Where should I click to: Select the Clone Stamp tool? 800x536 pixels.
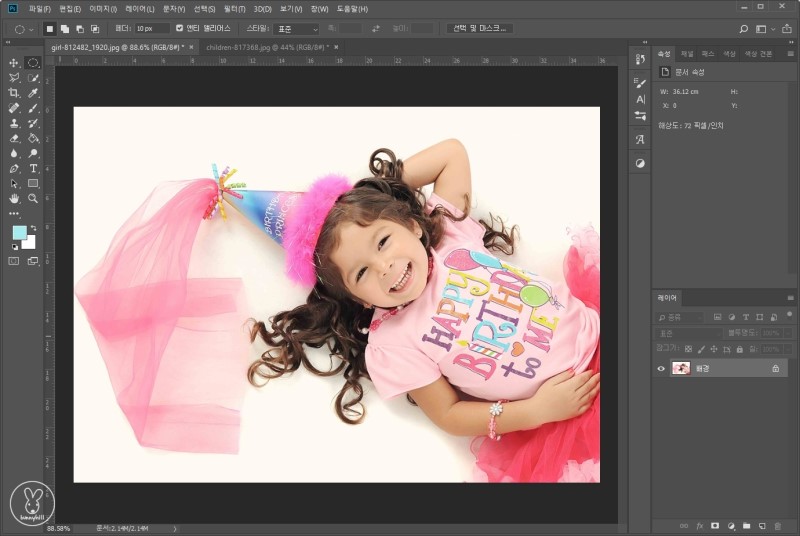pyautogui.click(x=14, y=123)
